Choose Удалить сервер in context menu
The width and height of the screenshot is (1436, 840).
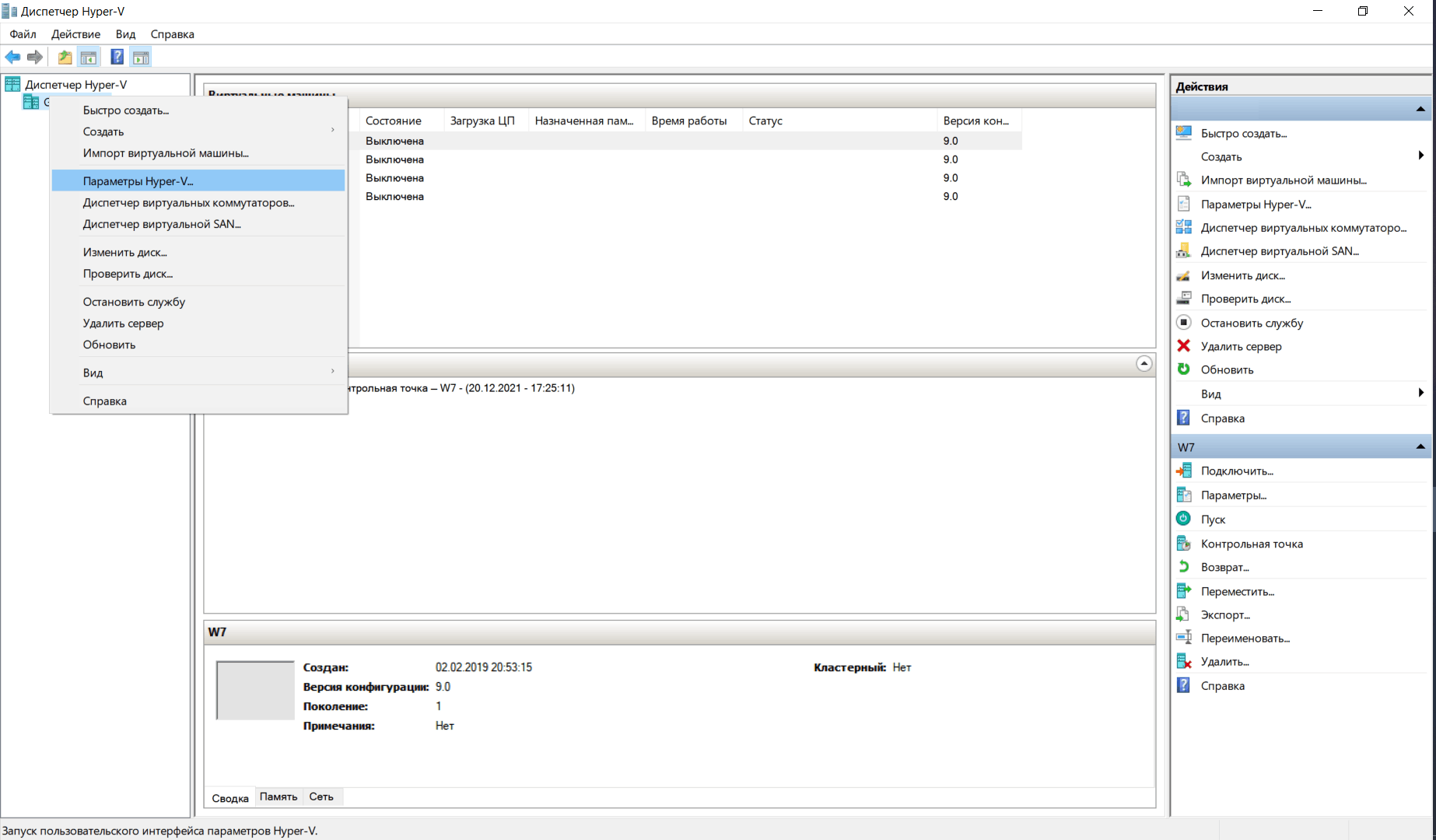198,323
